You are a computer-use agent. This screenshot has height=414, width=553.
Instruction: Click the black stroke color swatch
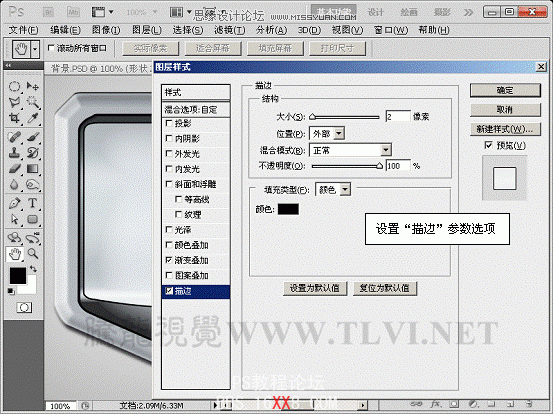[288, 209]
